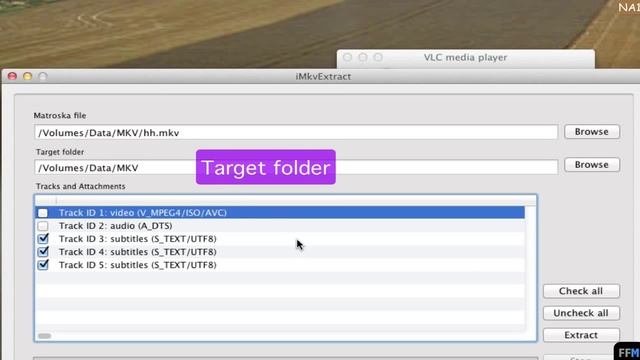
Task: Click the Check all button
Action: (581, 291)
